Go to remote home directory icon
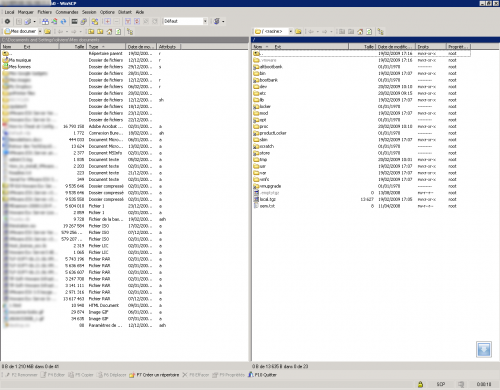500x390 pixels. (x=360, y=31)
